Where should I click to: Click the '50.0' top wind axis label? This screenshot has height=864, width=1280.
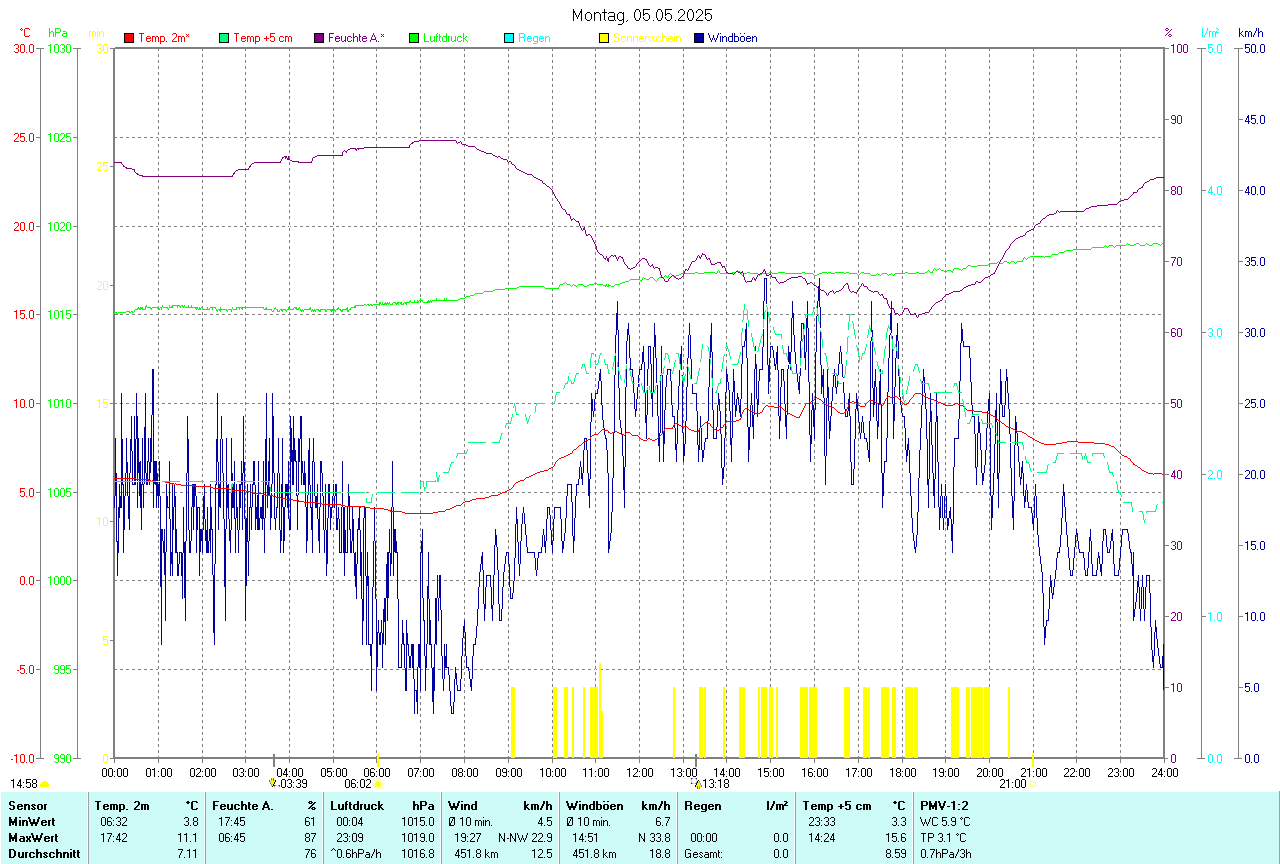1254,48
